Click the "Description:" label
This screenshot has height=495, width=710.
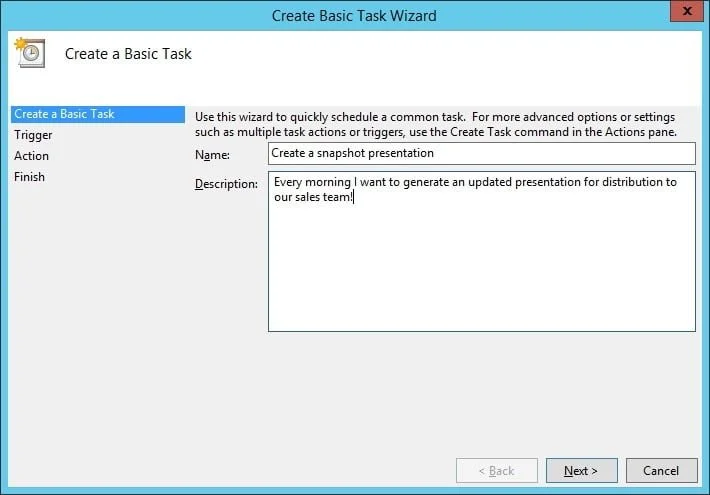tap(227, 182)
